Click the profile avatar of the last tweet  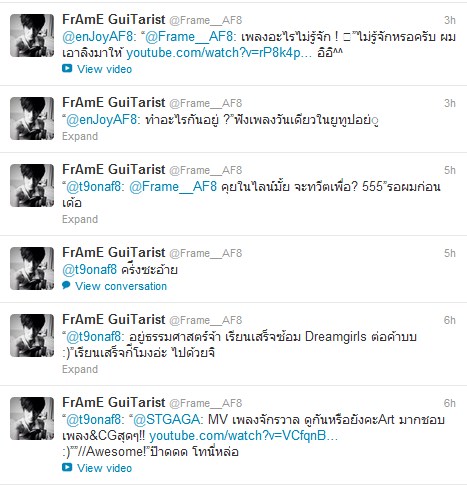click(x=32, y=418)
